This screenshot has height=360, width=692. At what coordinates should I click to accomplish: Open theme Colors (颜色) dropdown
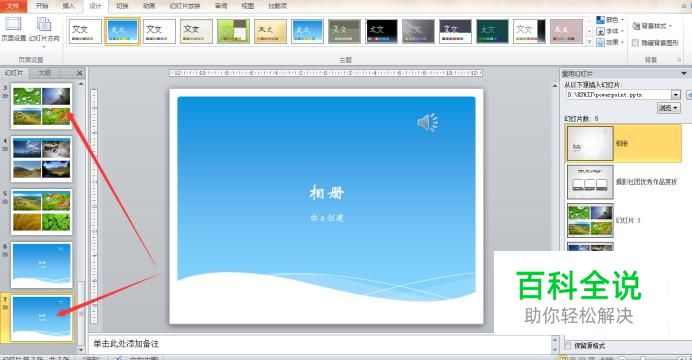tap(610, 20)
